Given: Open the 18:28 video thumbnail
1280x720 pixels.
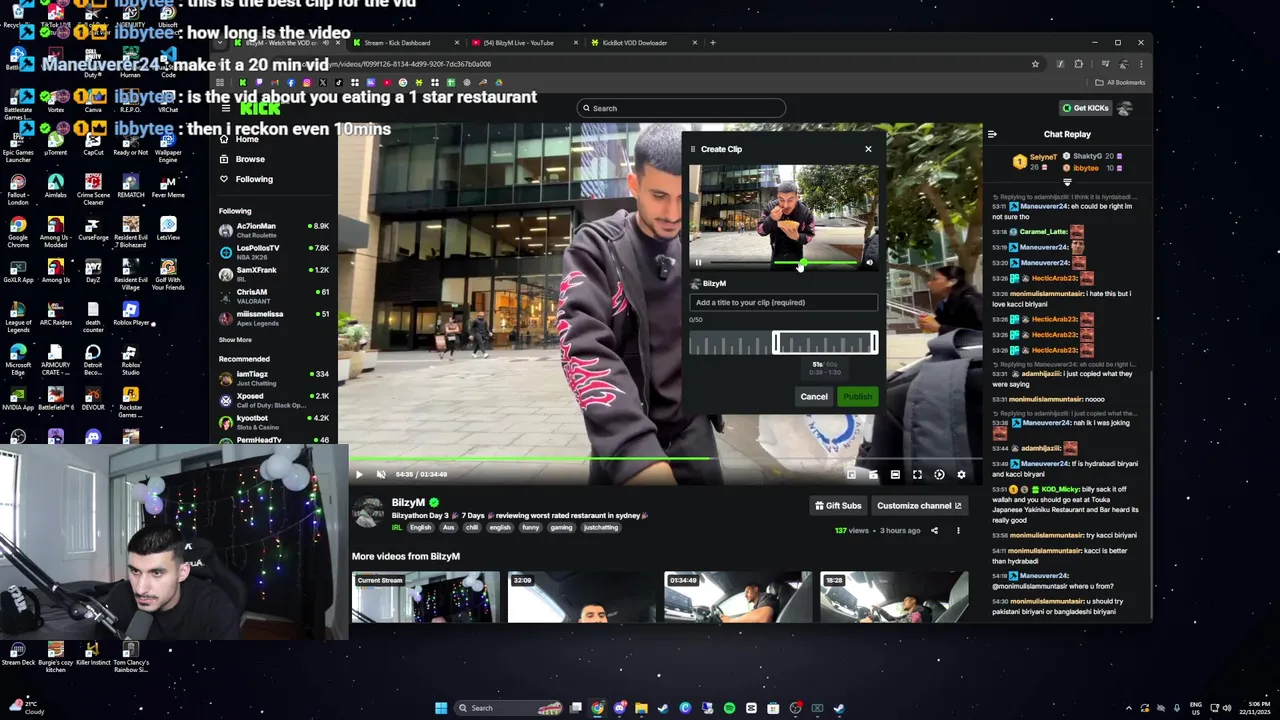Looking at the screenshot, I should [x=894, y=597].
